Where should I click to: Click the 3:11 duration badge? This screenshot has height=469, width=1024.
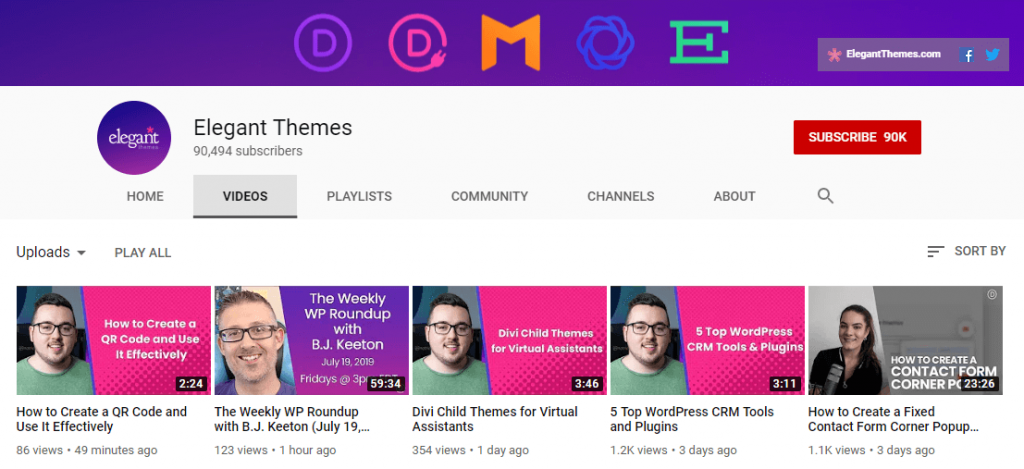coord(784,383)
